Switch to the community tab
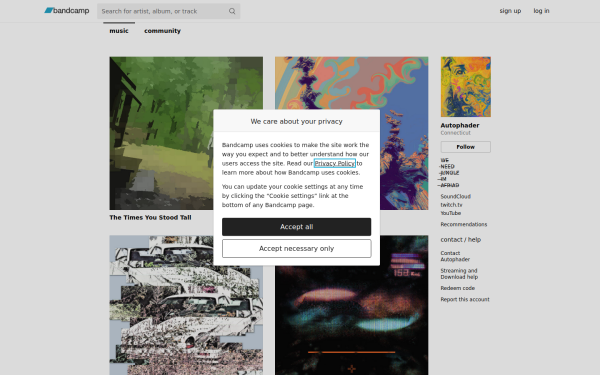Screen dimensions: 600x375 tap(162, 31)
